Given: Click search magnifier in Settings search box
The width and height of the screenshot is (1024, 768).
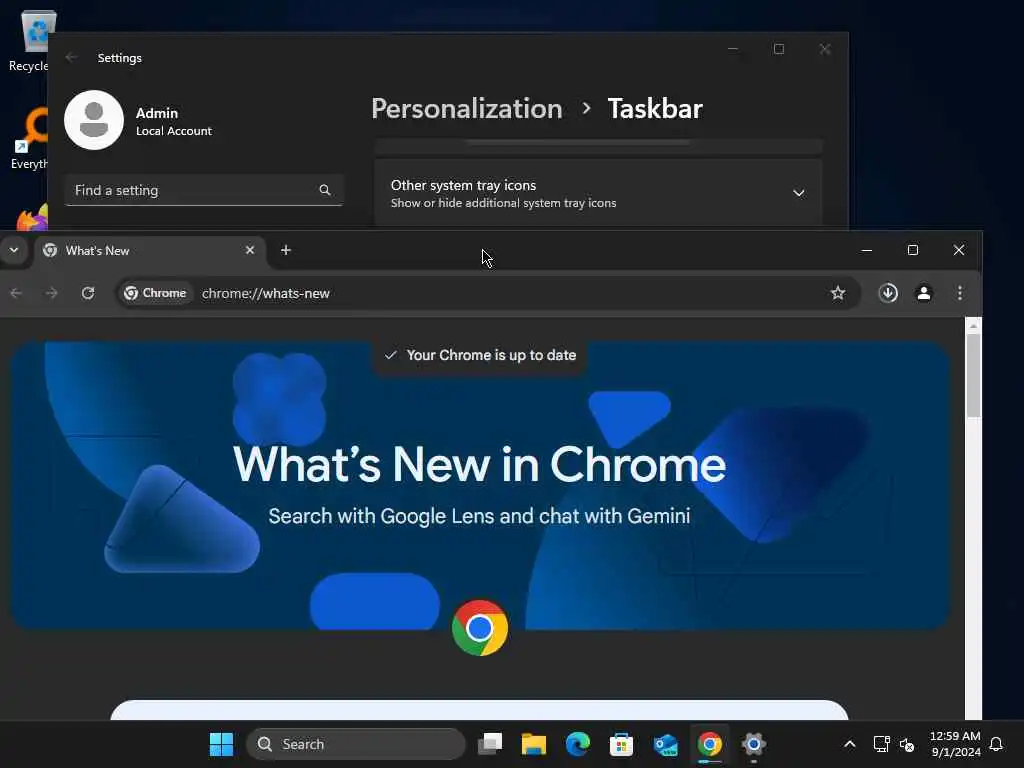Looking at the screenshot, I should click(x=325, y=190).
